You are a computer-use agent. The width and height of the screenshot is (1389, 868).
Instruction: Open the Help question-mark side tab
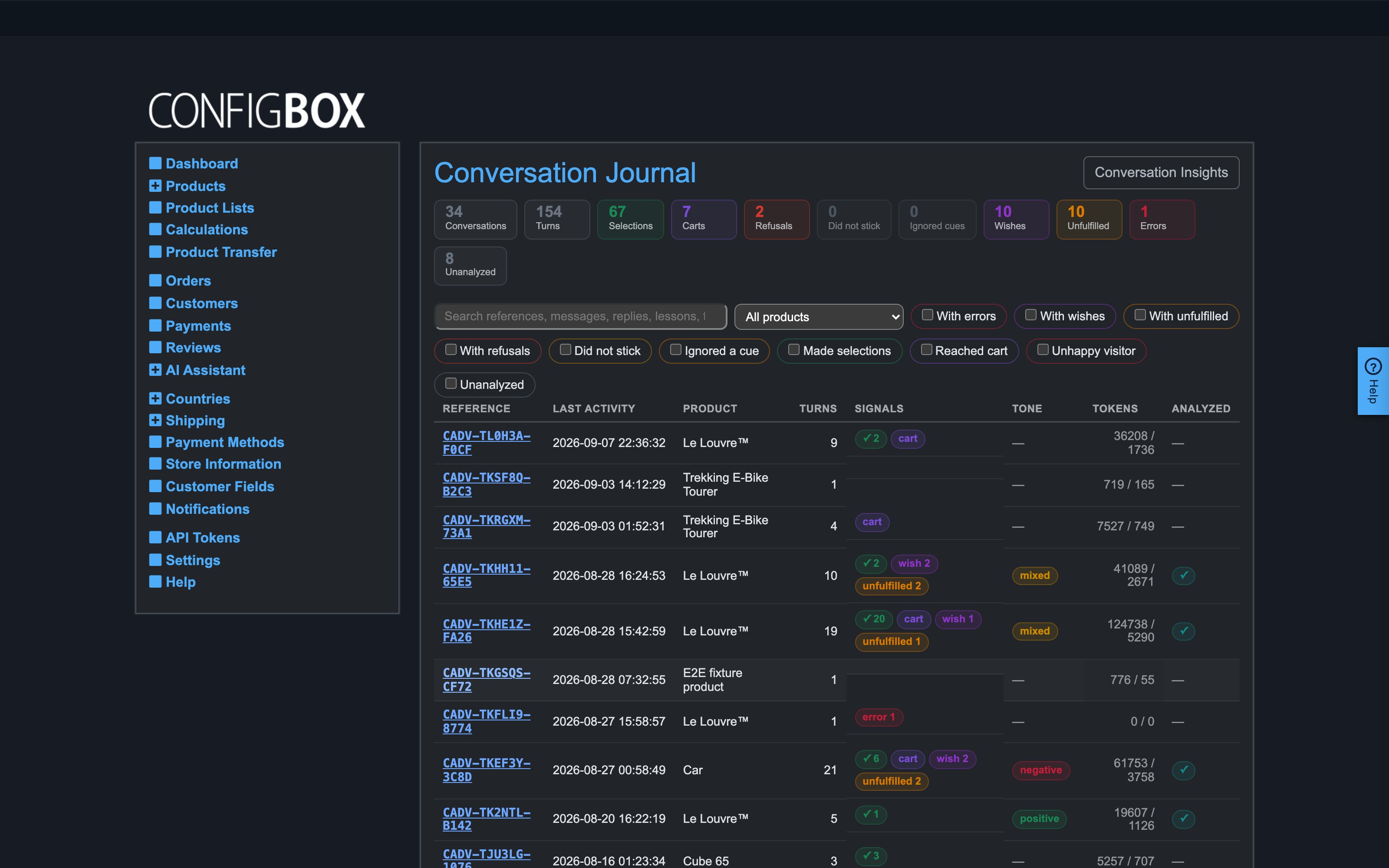(1373, 381)
